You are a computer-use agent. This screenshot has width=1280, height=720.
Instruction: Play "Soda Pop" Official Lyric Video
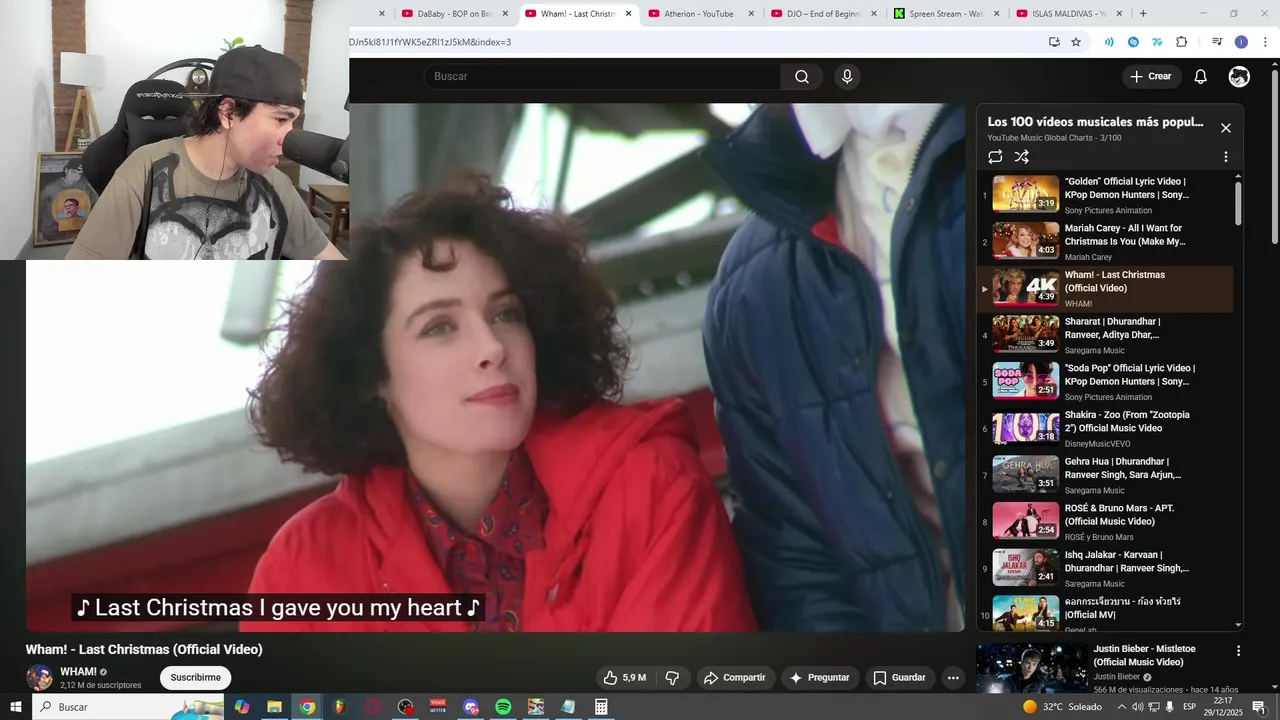pos(1105,382)
